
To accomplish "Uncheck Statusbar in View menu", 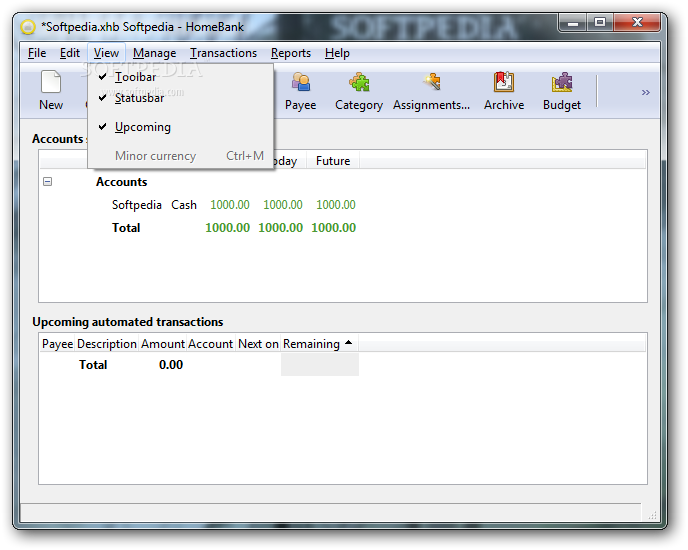I will pos(181,98).
